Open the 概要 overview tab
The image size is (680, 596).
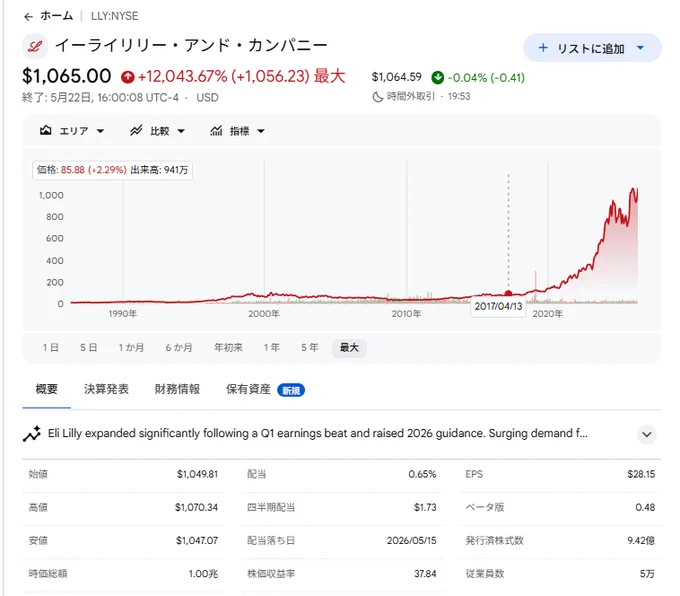click(x=46, y=389)
